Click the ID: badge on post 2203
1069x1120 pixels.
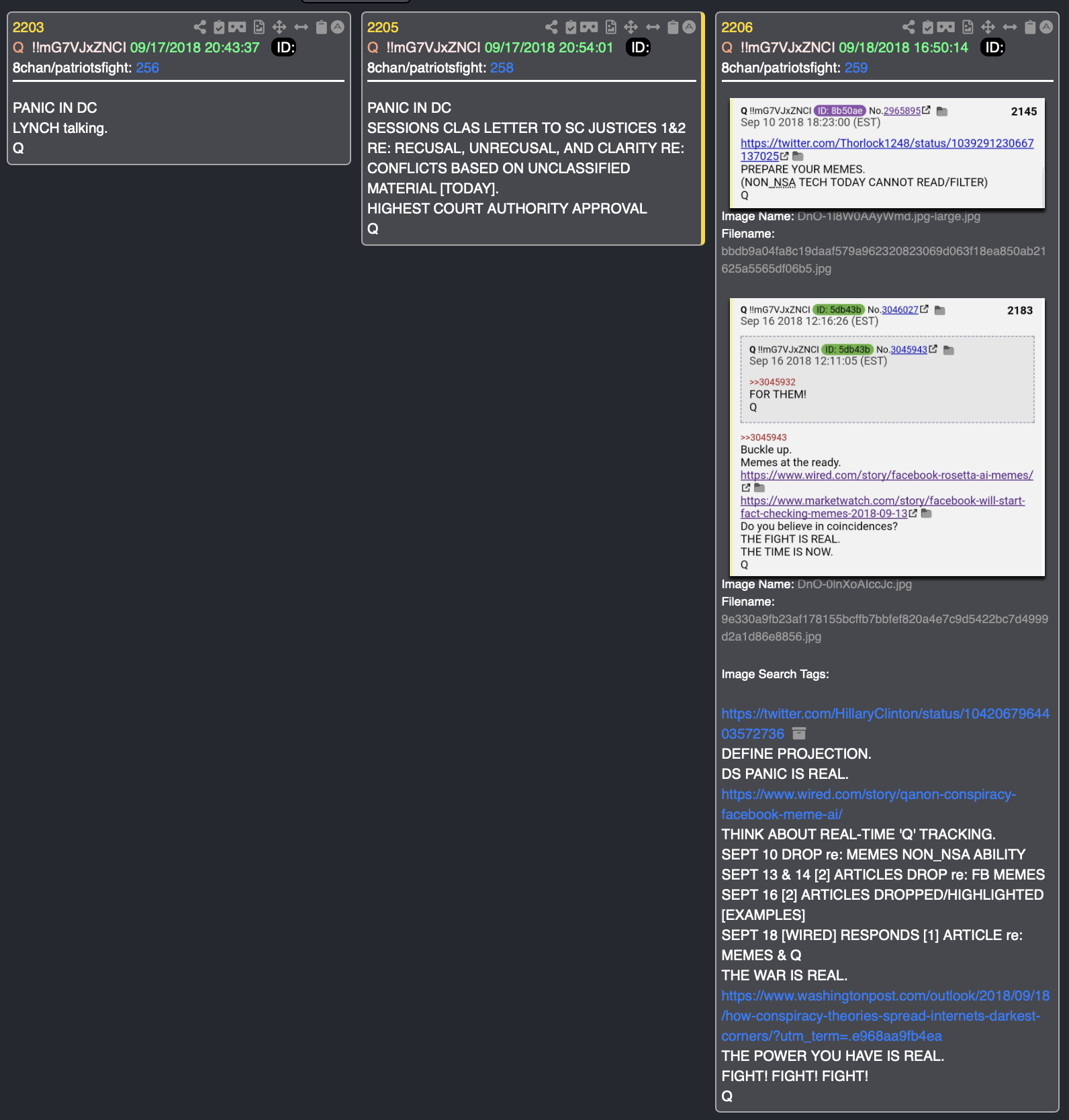[x=285, y=48]
